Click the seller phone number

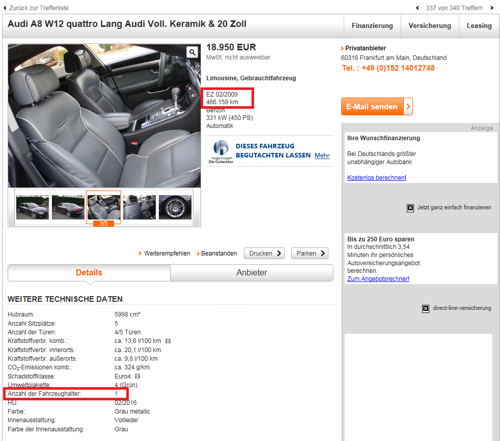pos(388,68)
